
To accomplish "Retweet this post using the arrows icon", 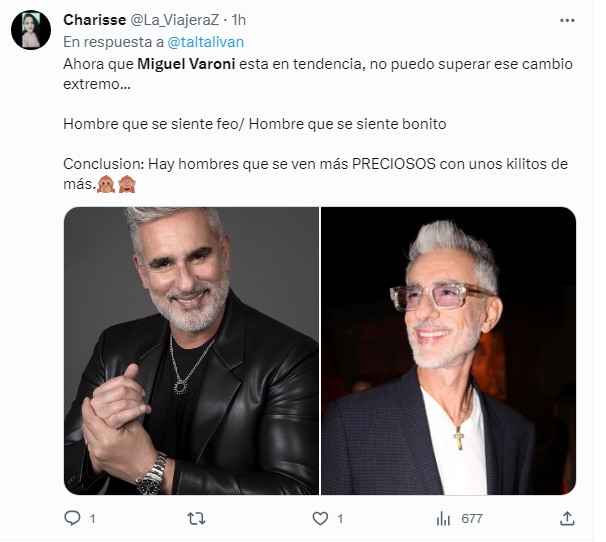I will tap(196, 518).
